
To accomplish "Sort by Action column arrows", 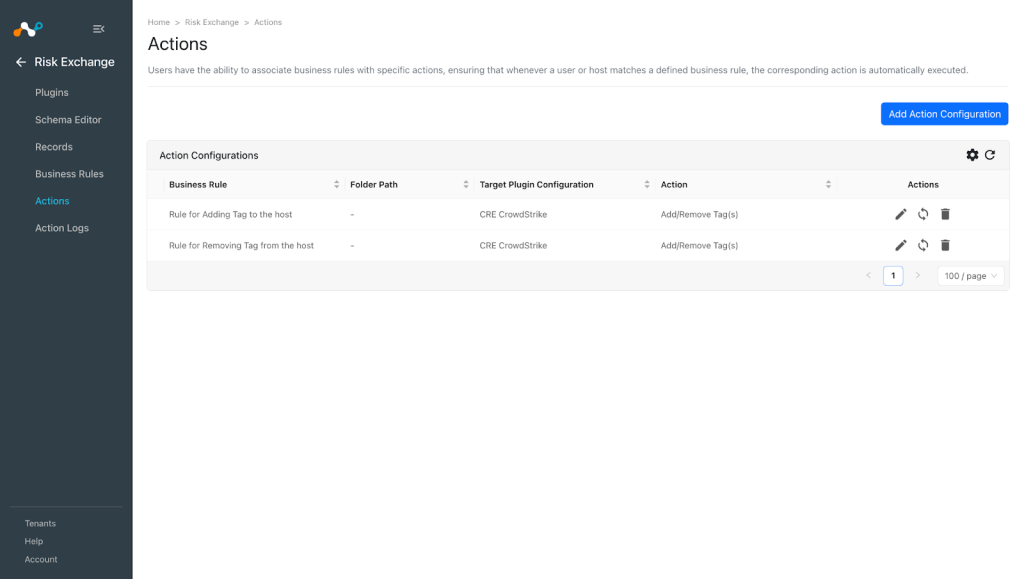I will tap(828, 185).
